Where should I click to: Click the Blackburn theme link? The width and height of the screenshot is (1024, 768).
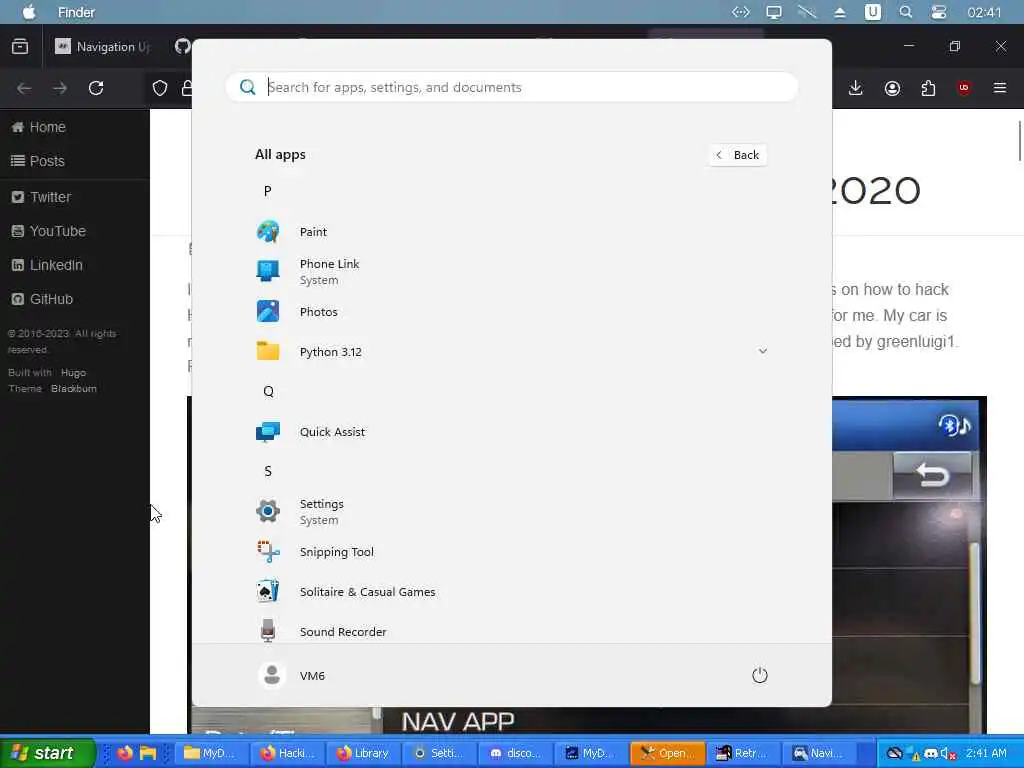pos(74,388)
